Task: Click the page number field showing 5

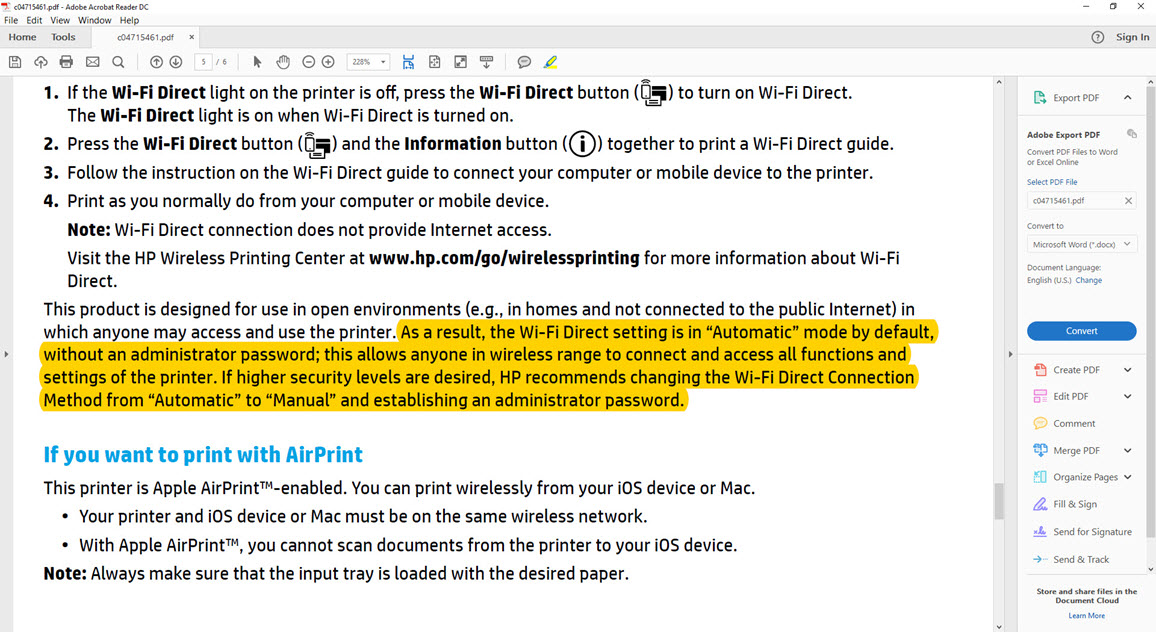Action: (203, 62)
